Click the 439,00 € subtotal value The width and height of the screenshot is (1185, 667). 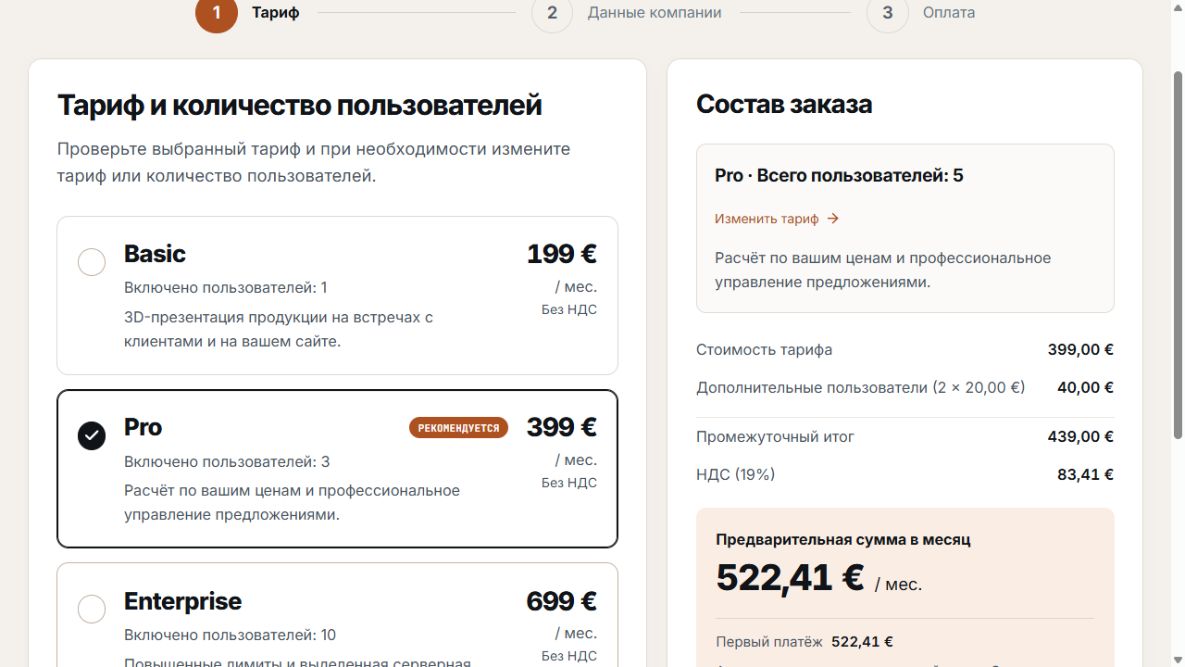click(x=1080, y=437)
